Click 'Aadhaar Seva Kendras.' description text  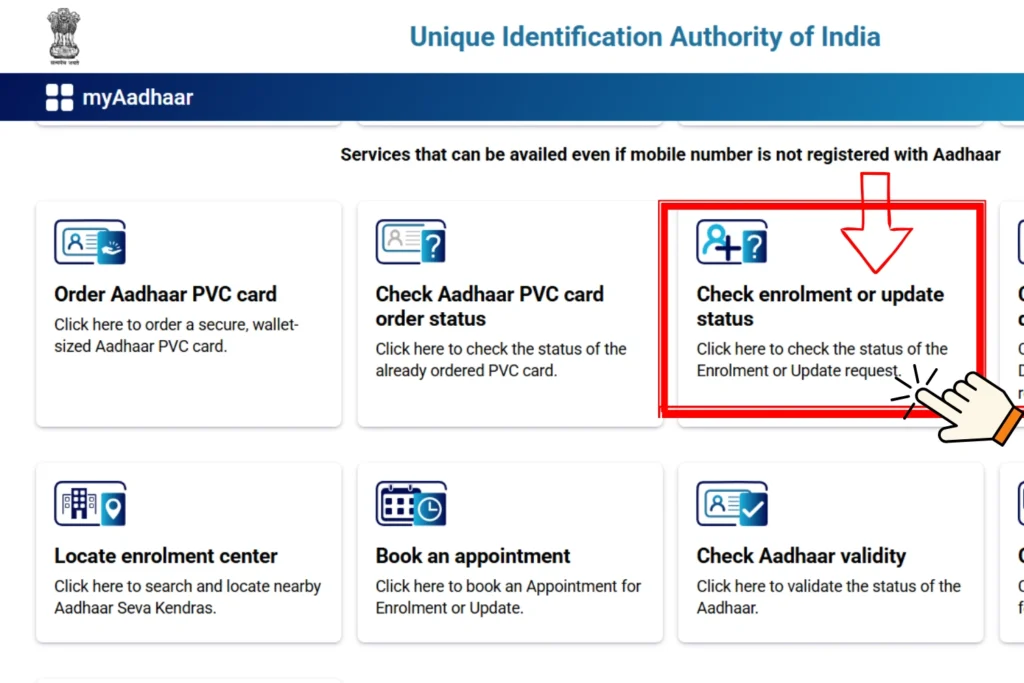point(135,608)
